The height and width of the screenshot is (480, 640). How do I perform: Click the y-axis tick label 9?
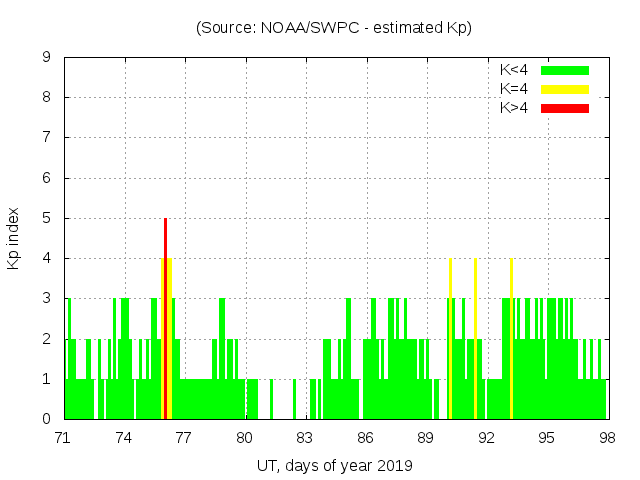[46, 57]
